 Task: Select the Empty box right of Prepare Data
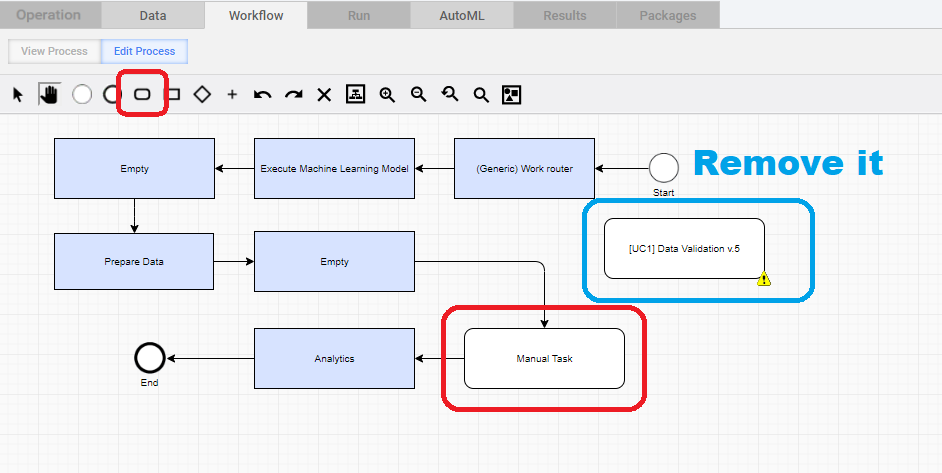(334, 261)
